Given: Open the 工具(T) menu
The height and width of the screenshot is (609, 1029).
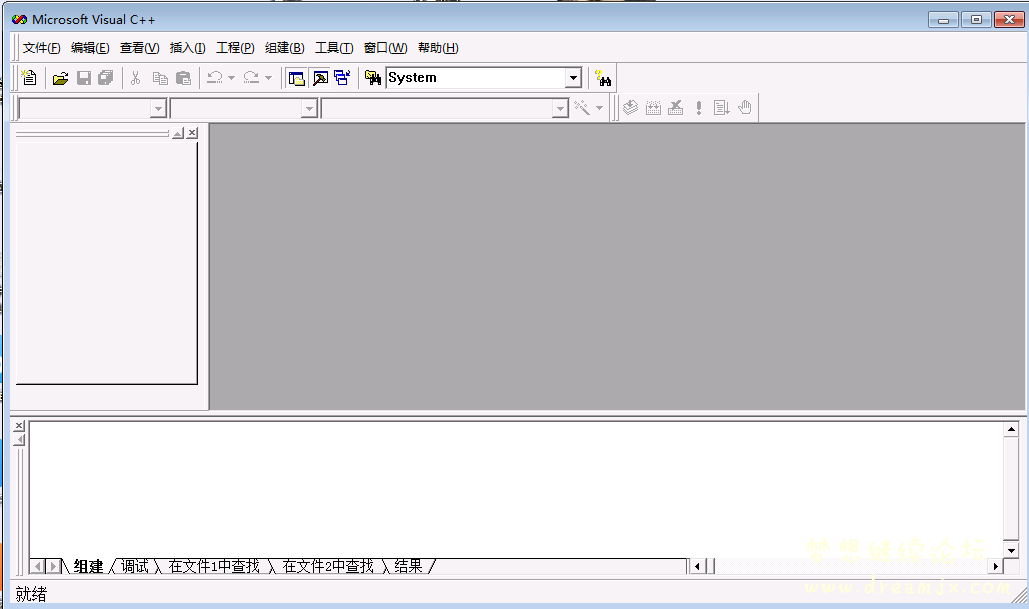Looking at the screenshot, I should [x=334, y=48].
